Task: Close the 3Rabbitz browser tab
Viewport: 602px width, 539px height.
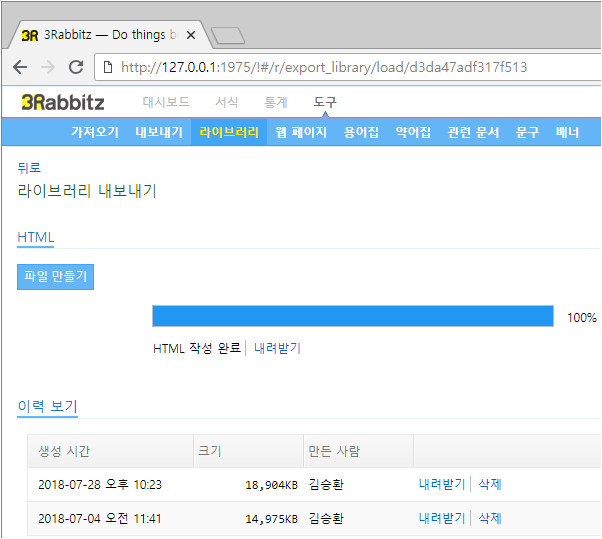Action: click(190, 35)
